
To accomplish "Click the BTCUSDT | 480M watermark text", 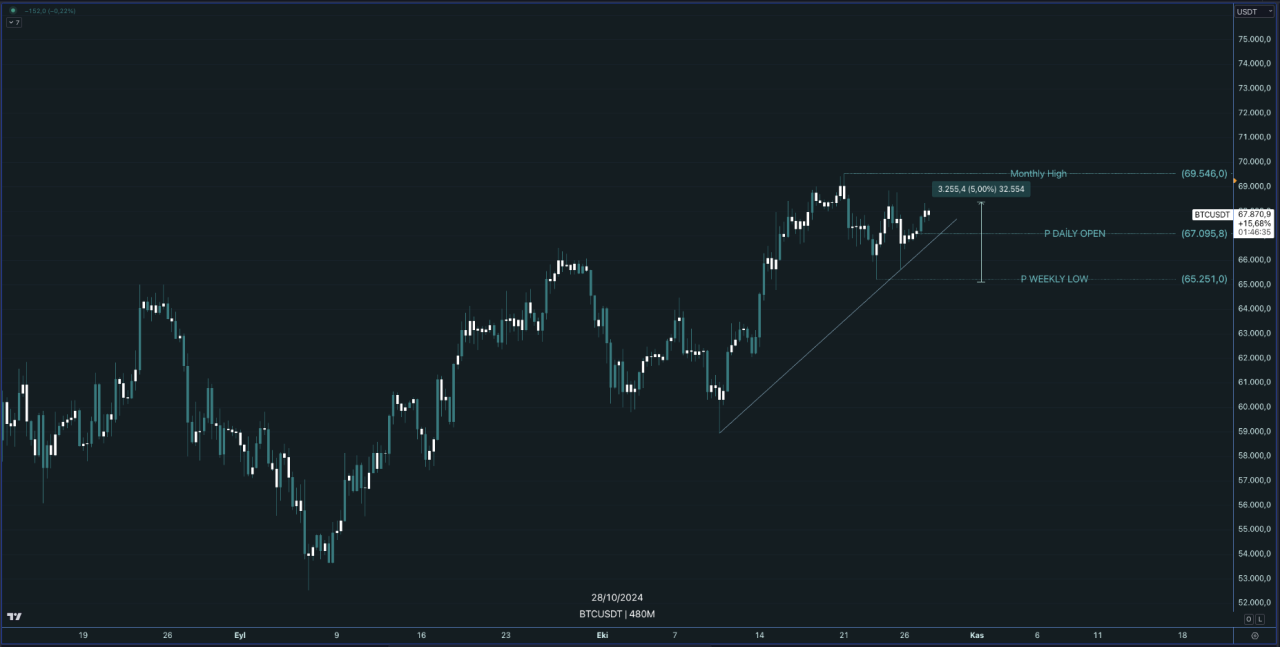I will (616, 613).
